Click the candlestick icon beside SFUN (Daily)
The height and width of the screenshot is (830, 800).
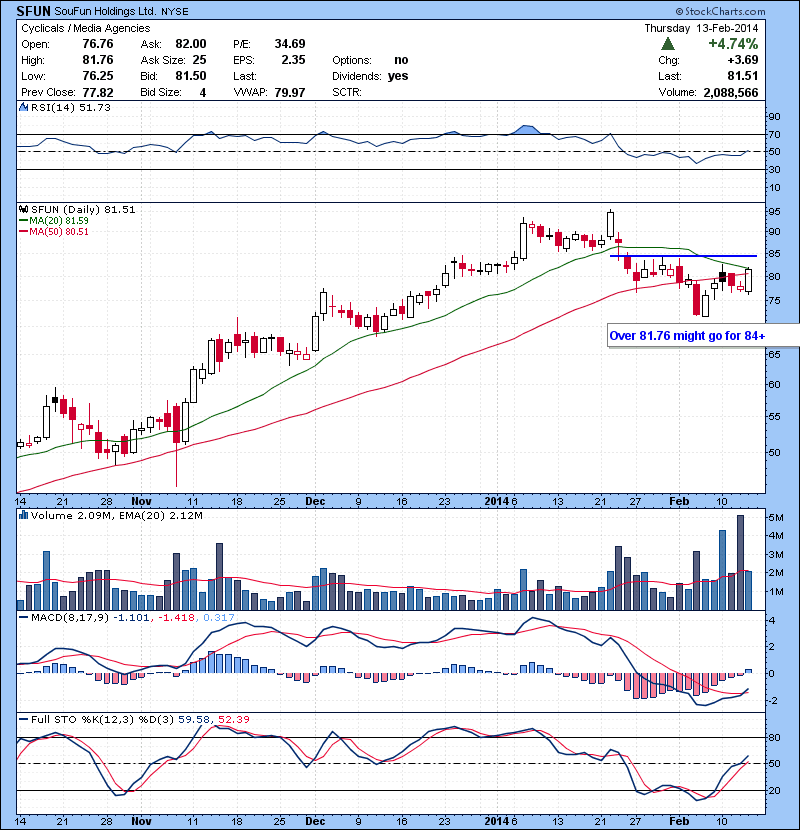(23, 209)
